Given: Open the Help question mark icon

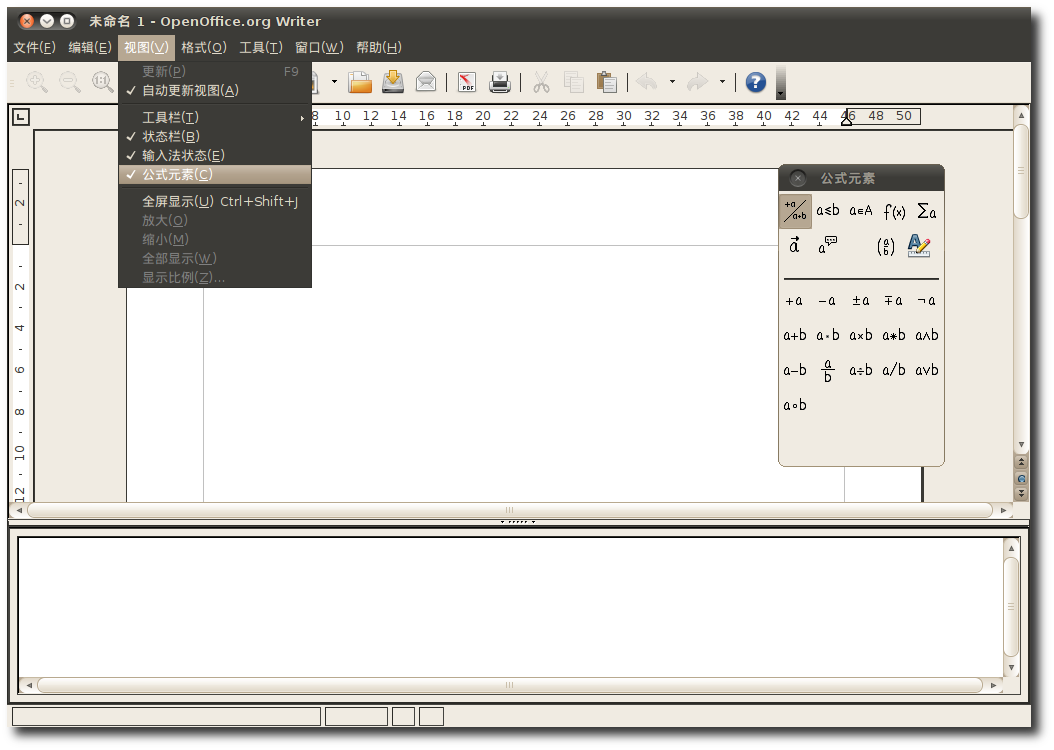Looking at the screenshot, I should 756,82.
